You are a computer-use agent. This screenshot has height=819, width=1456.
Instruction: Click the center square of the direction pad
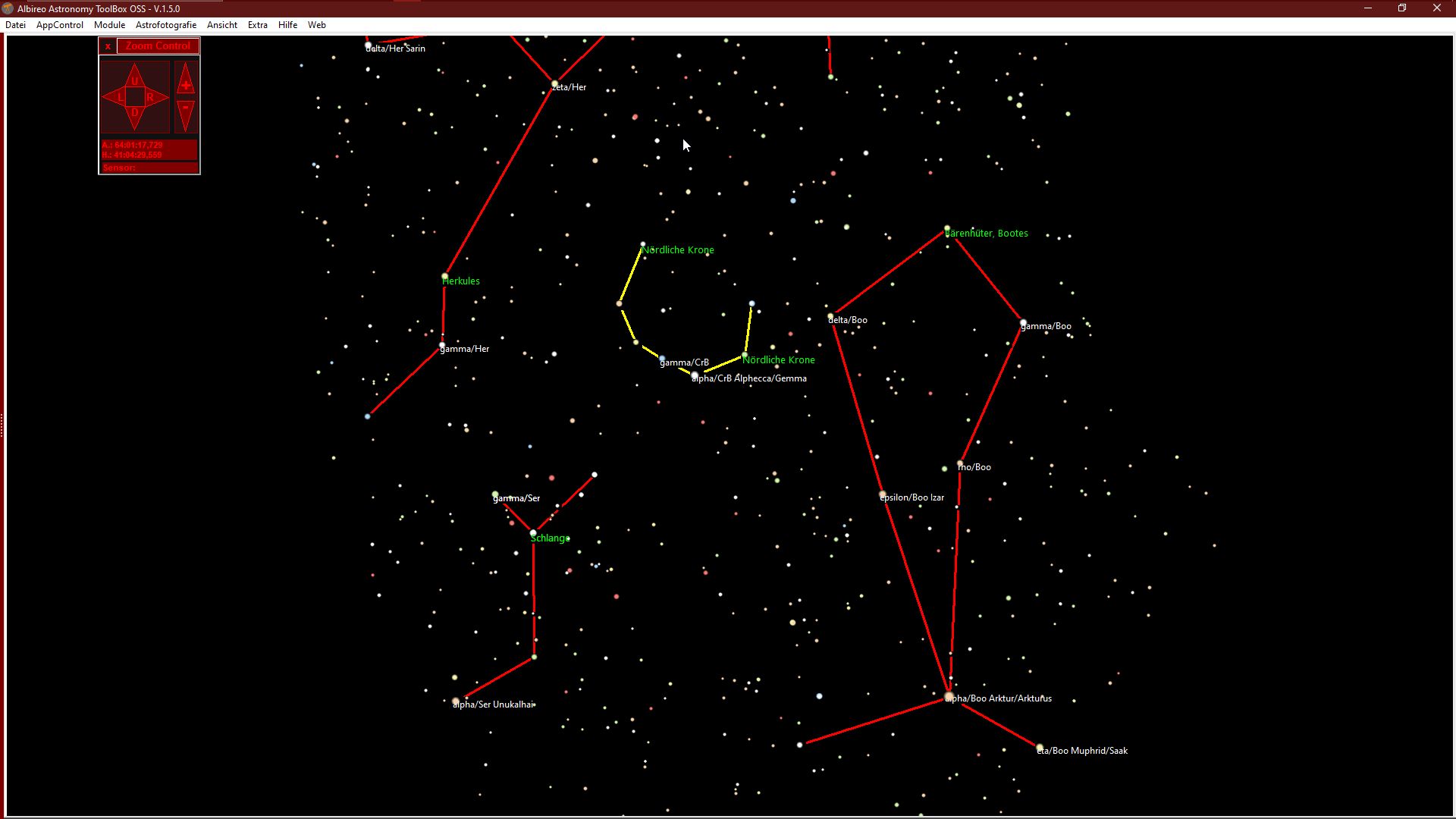pos(135,97)
